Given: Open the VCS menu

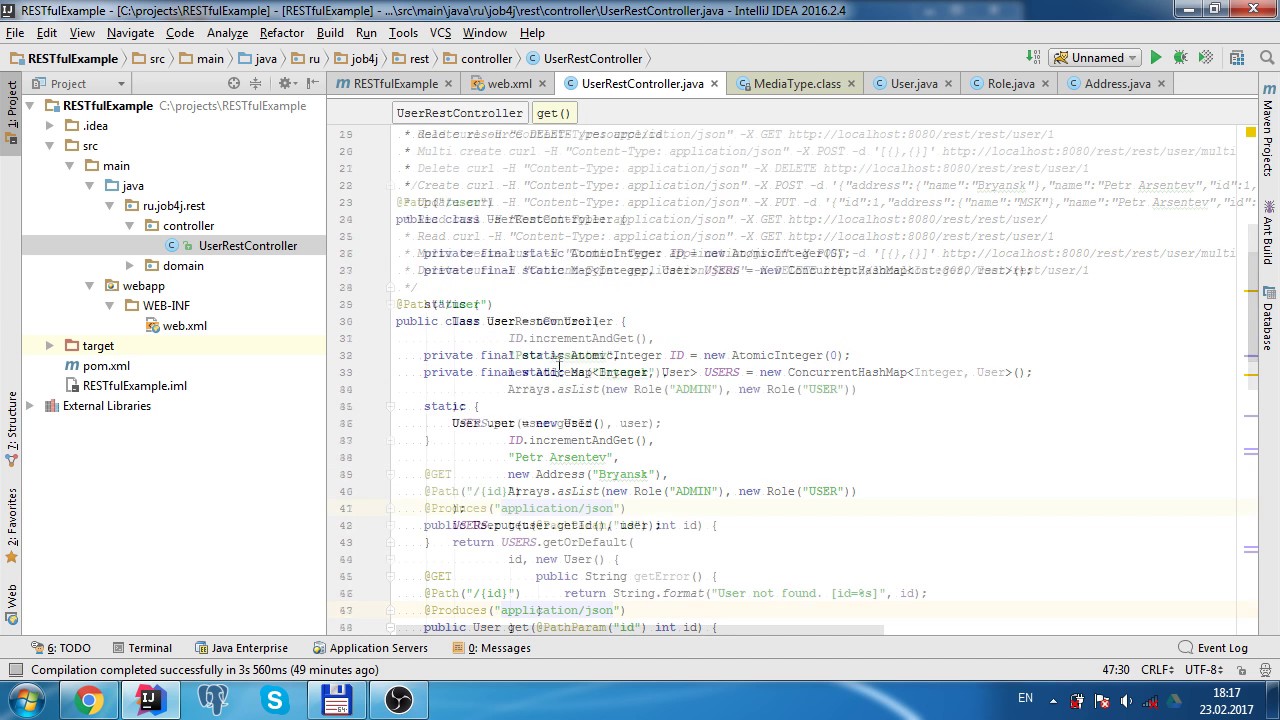Looking at the screenshot, I should point(440,33).
